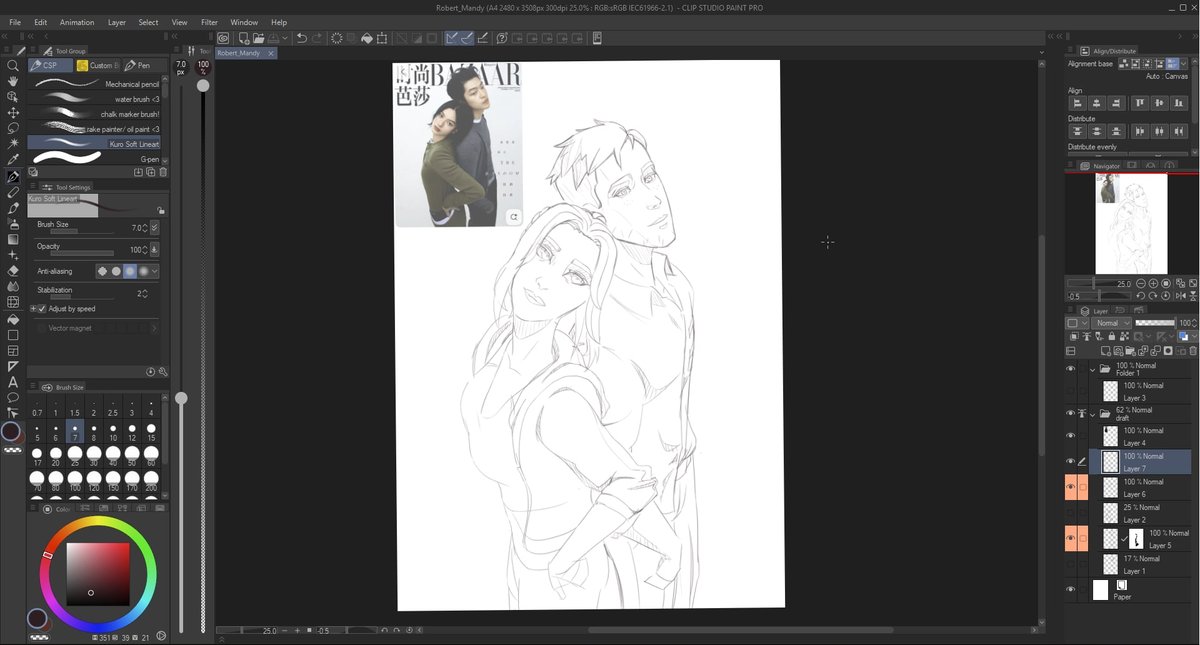
Task: Toggle visibility of Layer 4
Action: [x=1070, y=436]
